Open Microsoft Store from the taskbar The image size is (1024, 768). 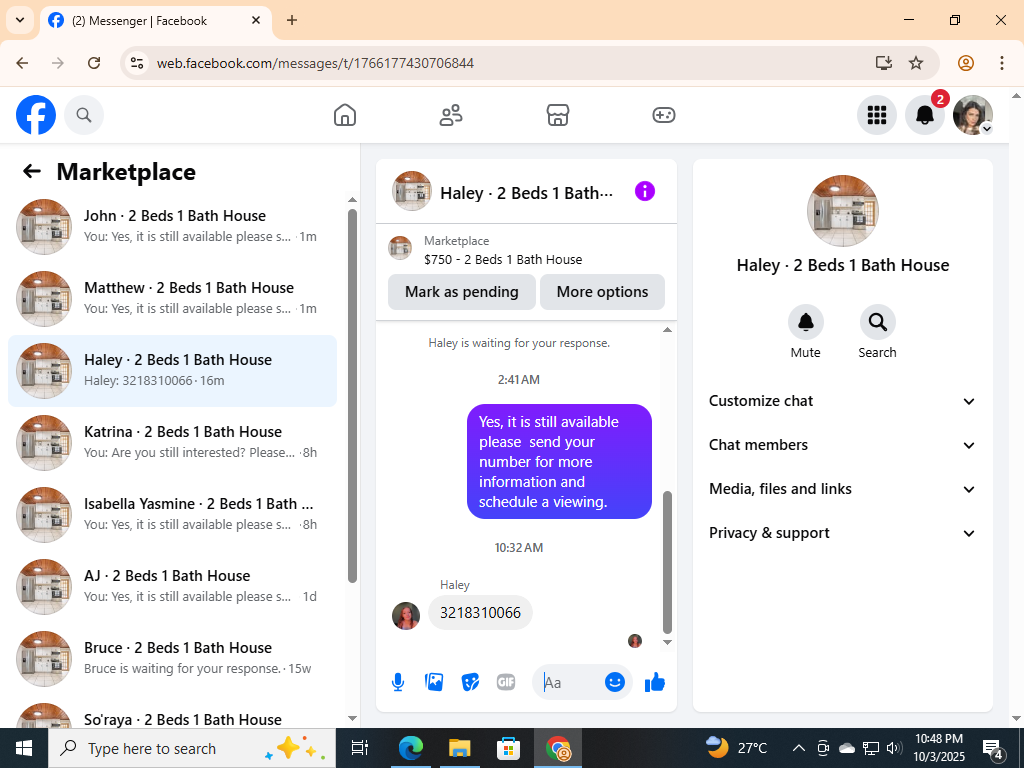pyautogui.click(x=509, y=748)
